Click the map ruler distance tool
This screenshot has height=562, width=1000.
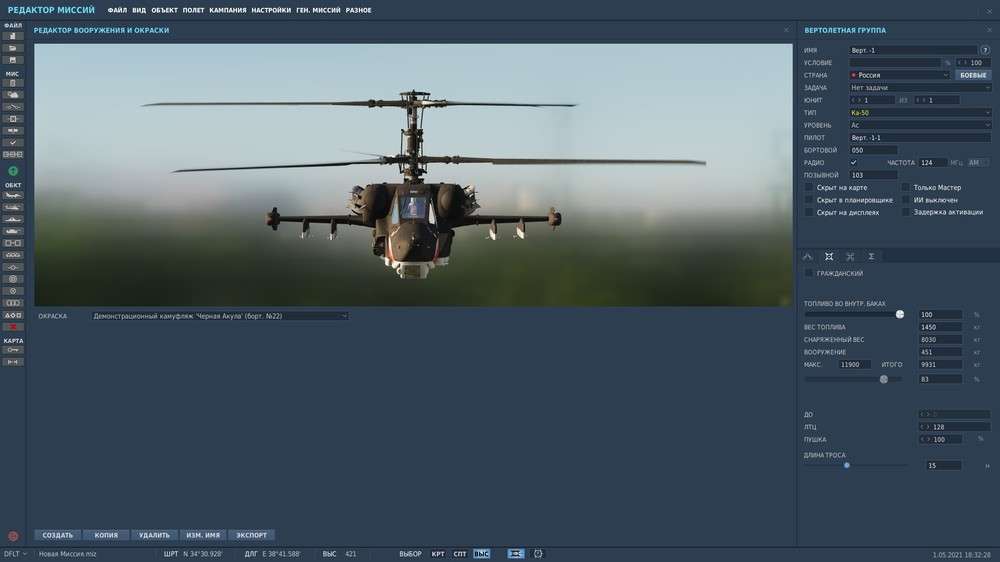coord(13,362)
